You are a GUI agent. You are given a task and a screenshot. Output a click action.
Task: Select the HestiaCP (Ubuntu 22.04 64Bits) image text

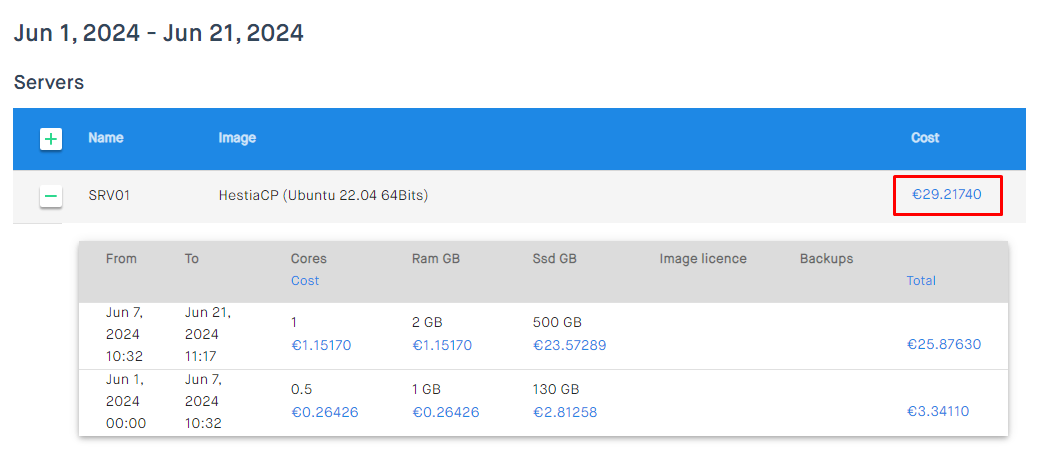[x=323, y=196]
